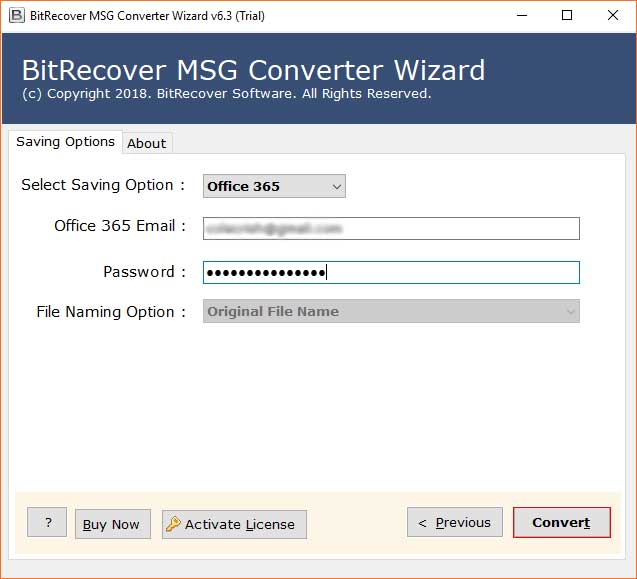Minimize the MSG Converter Wizard window
Image resolution: width=637 pixels, height=579 pixels.
pos(522,15)
